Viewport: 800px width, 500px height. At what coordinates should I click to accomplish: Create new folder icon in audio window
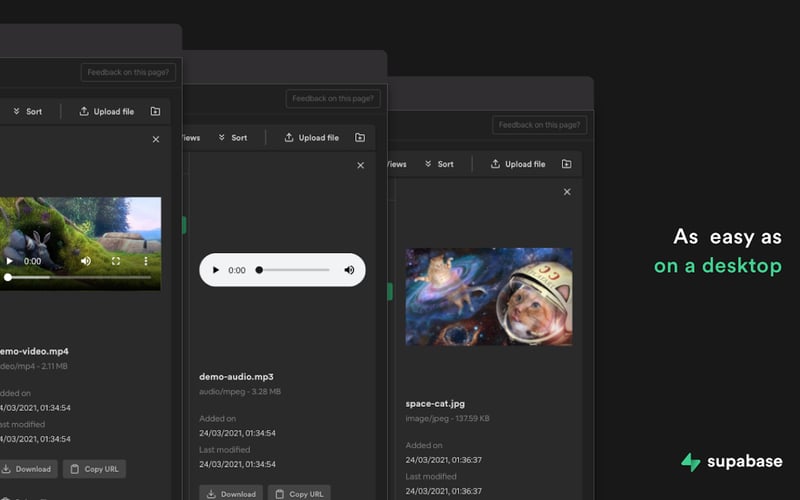360,138
